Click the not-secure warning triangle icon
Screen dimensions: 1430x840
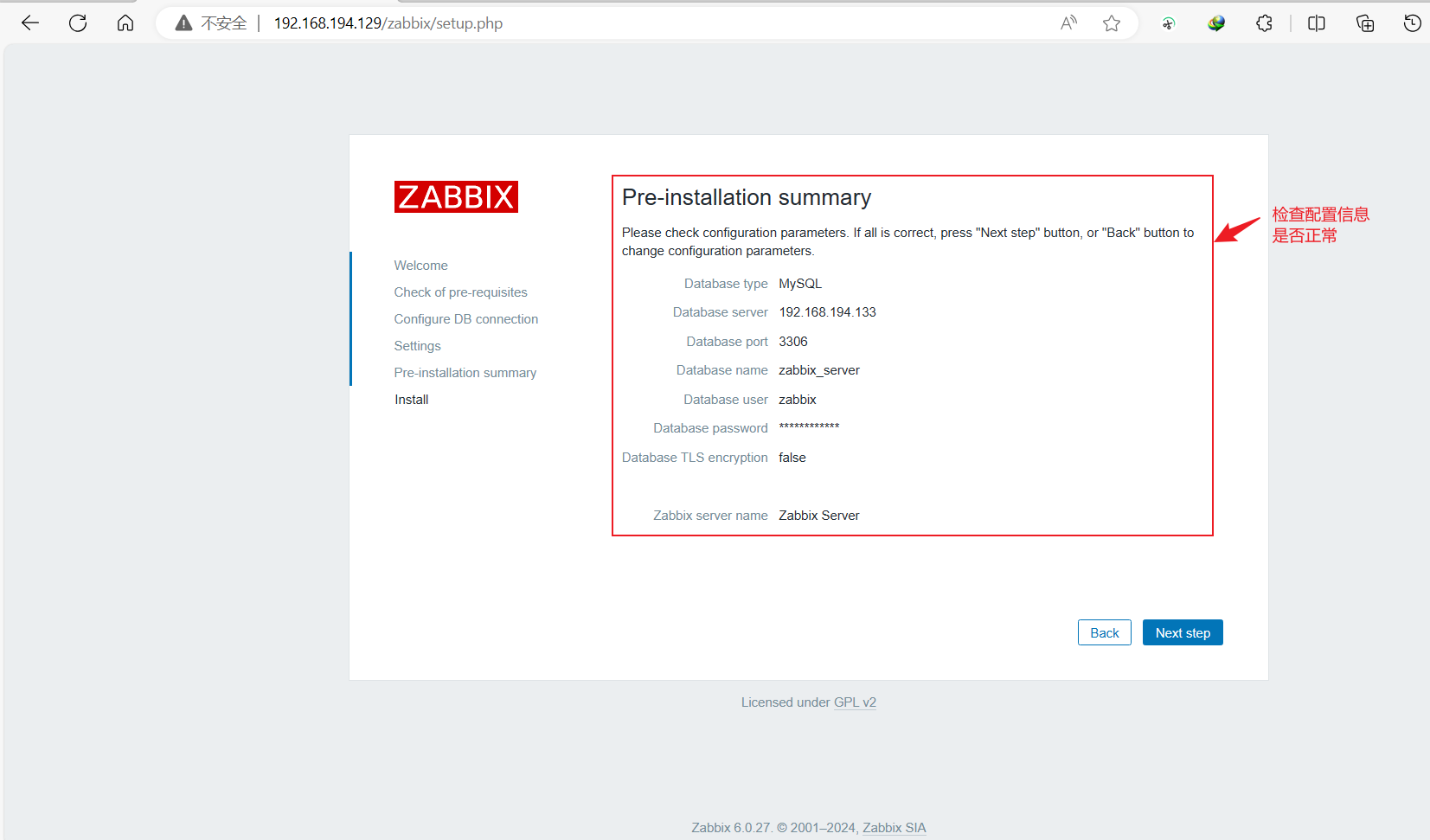click(x=183, y=23)
